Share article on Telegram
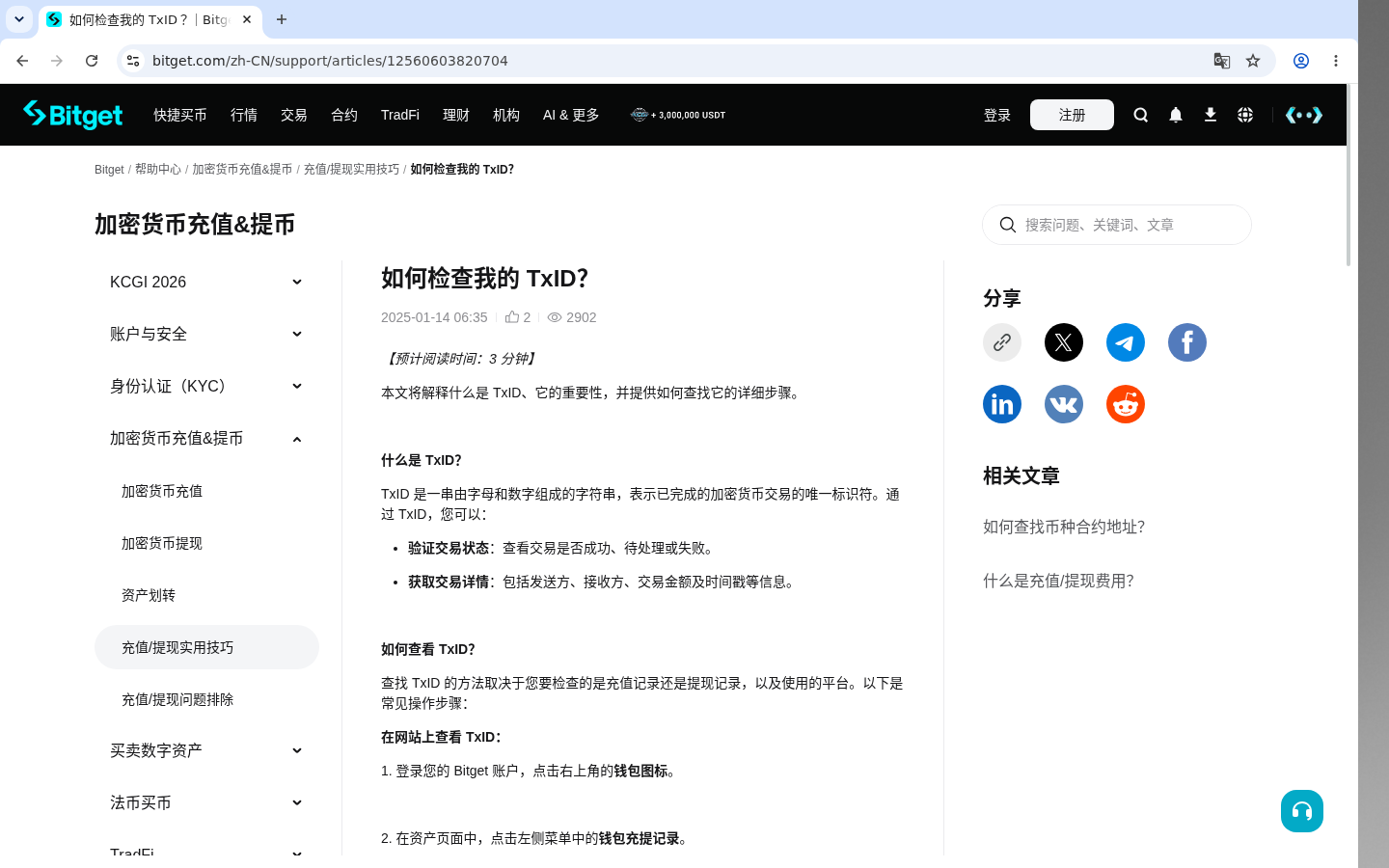 point(1126,342)
